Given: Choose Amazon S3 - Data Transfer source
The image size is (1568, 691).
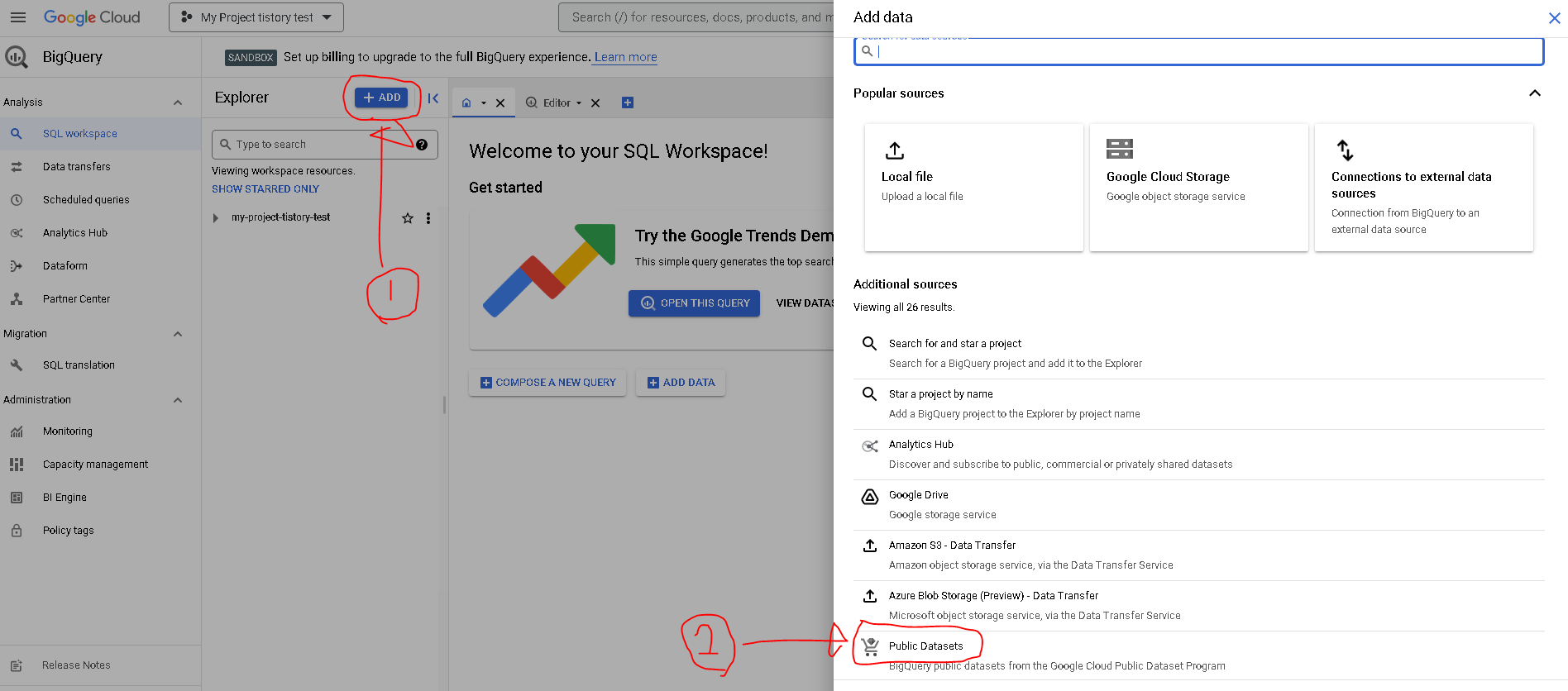Looking at the screenshot, I should coord(1199,555).
